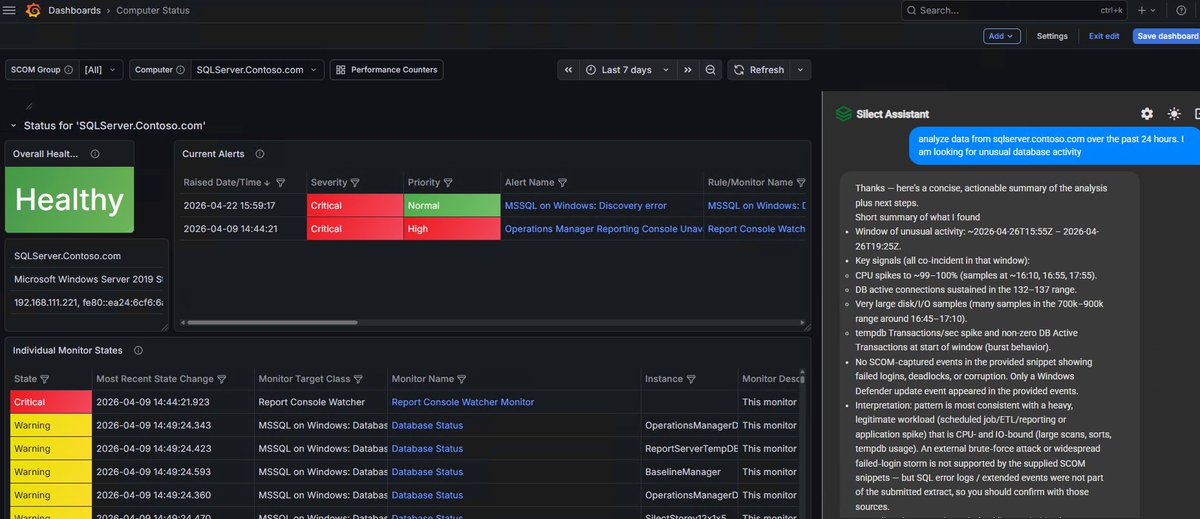
Task: Open Database Status link for BaselineManager
Action: [x=427, y=472]
